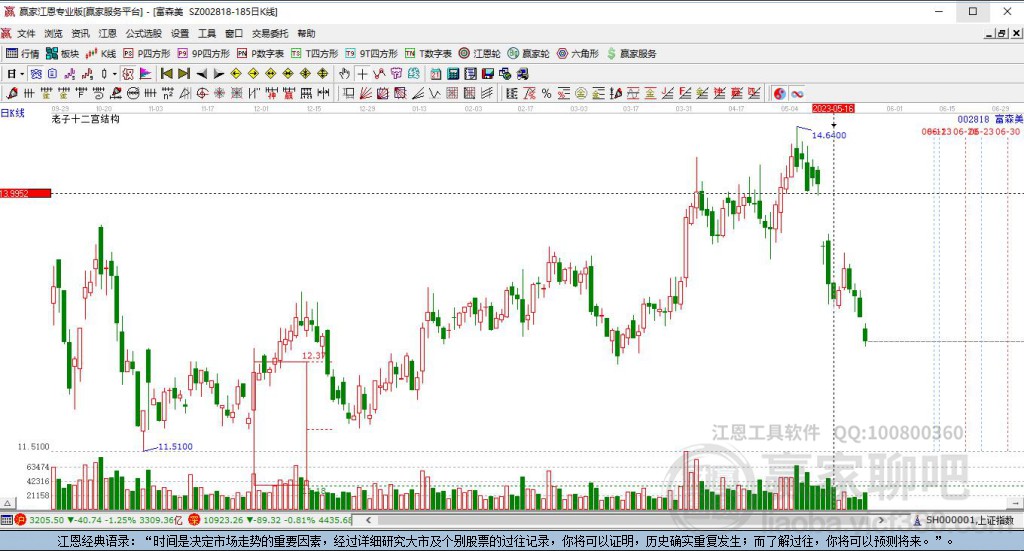The image size is (1024, 551).
Task: Jump to first bar icon
Action: pyautogui.click(x=167, y=74)
